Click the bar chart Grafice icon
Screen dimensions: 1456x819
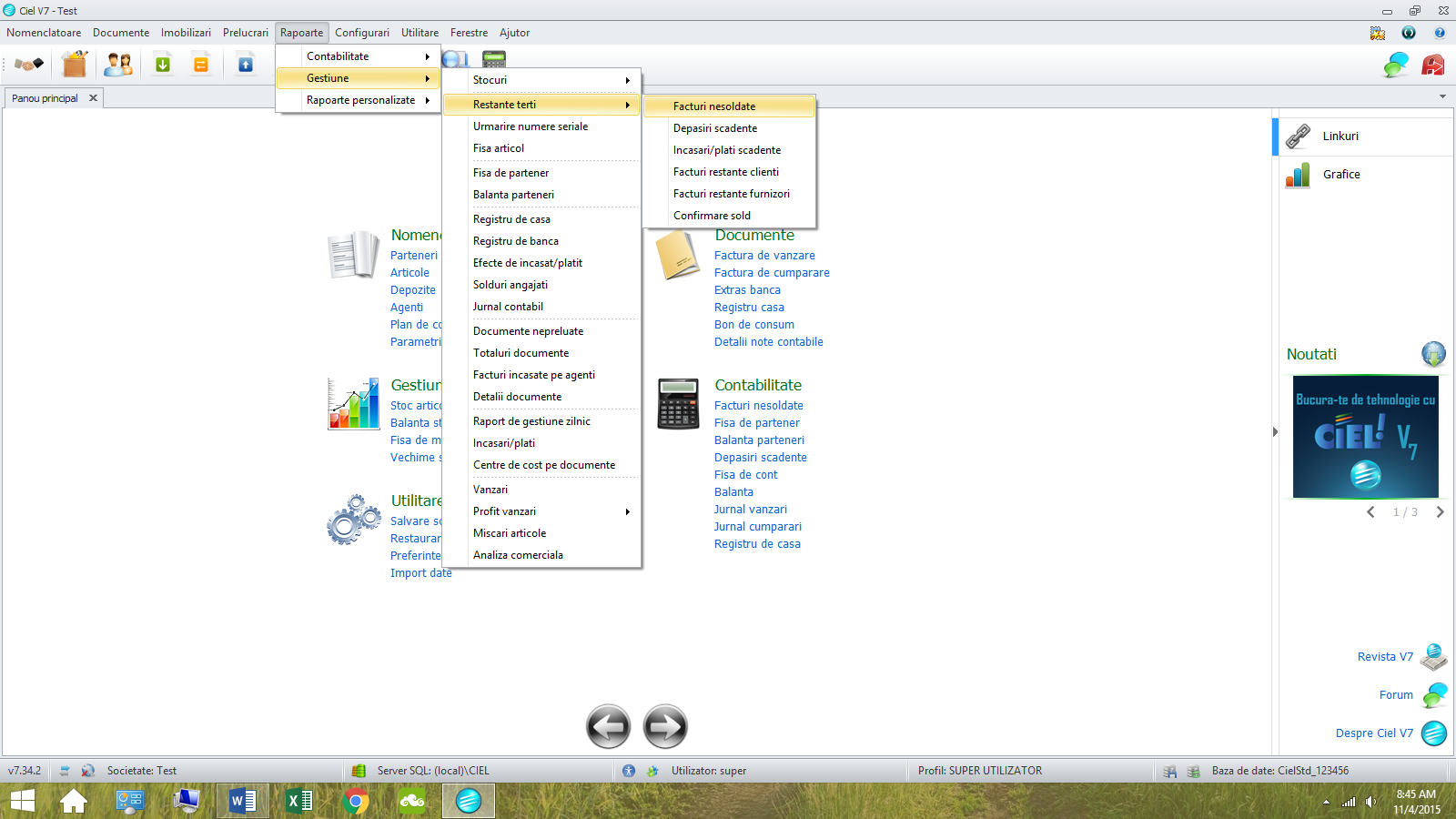tap(1298, 175)
